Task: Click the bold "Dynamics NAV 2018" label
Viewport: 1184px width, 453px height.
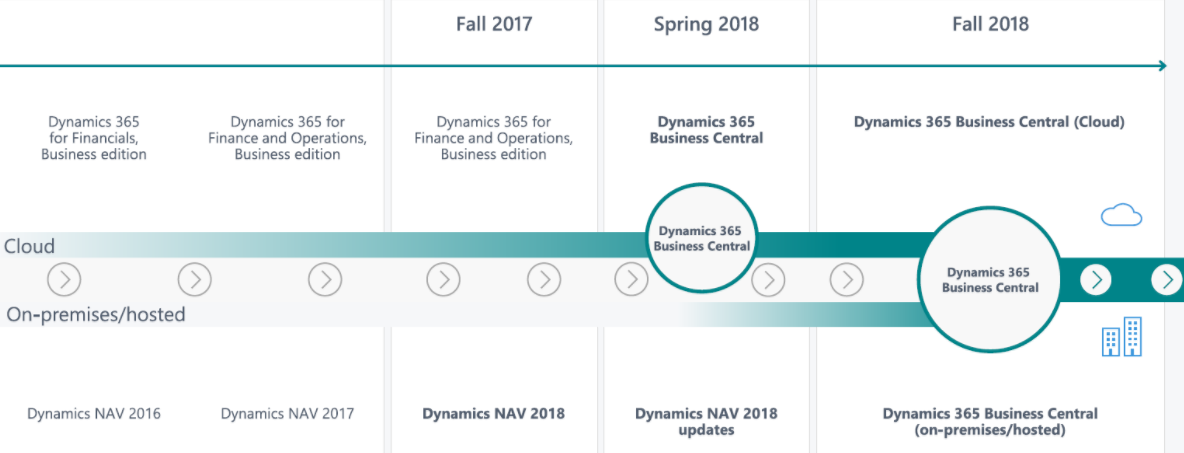Action: (x=493, y=414)
